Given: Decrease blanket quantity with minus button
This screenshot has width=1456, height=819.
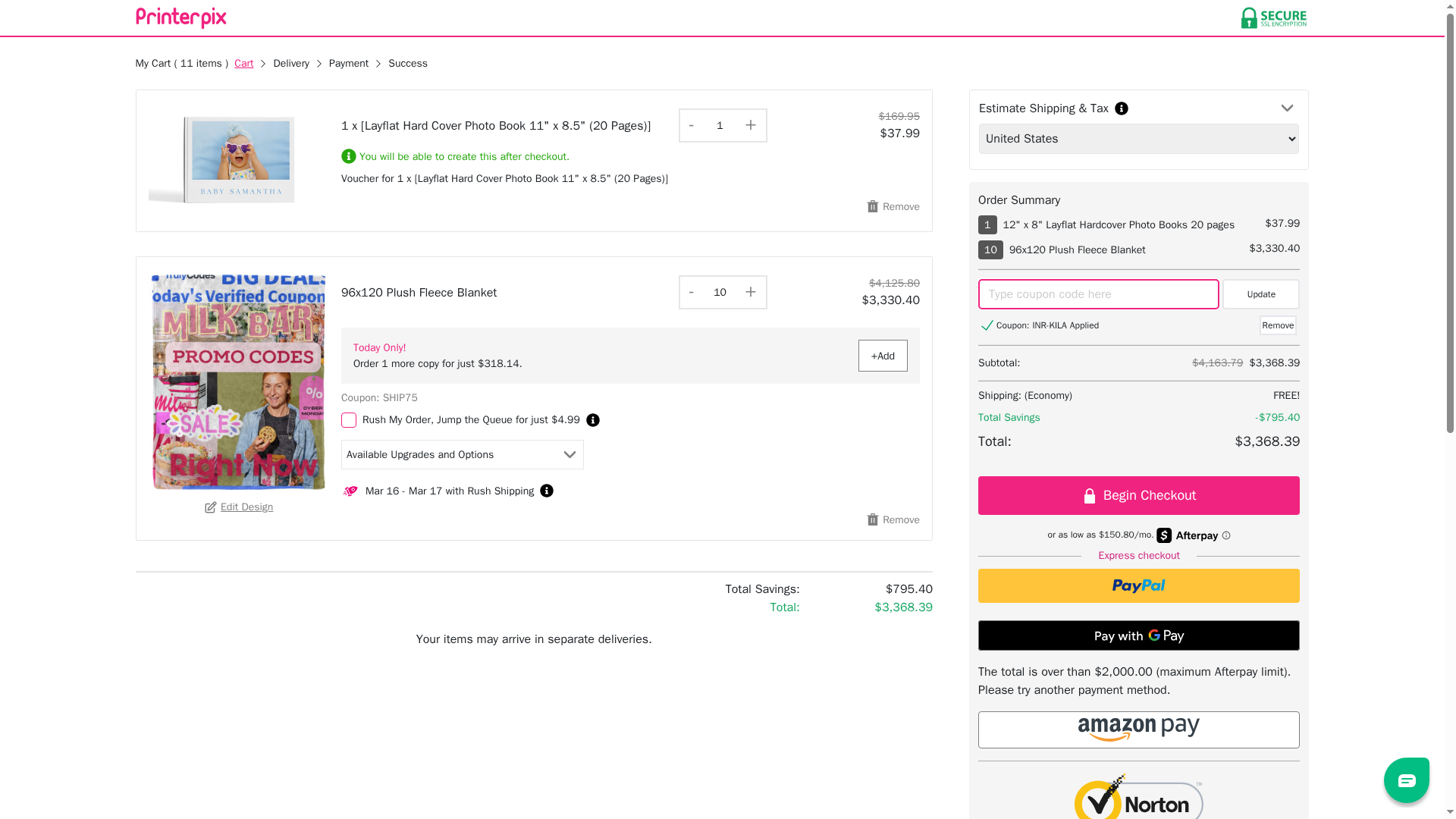Looking at the screenshot, I should coord(691,292).
